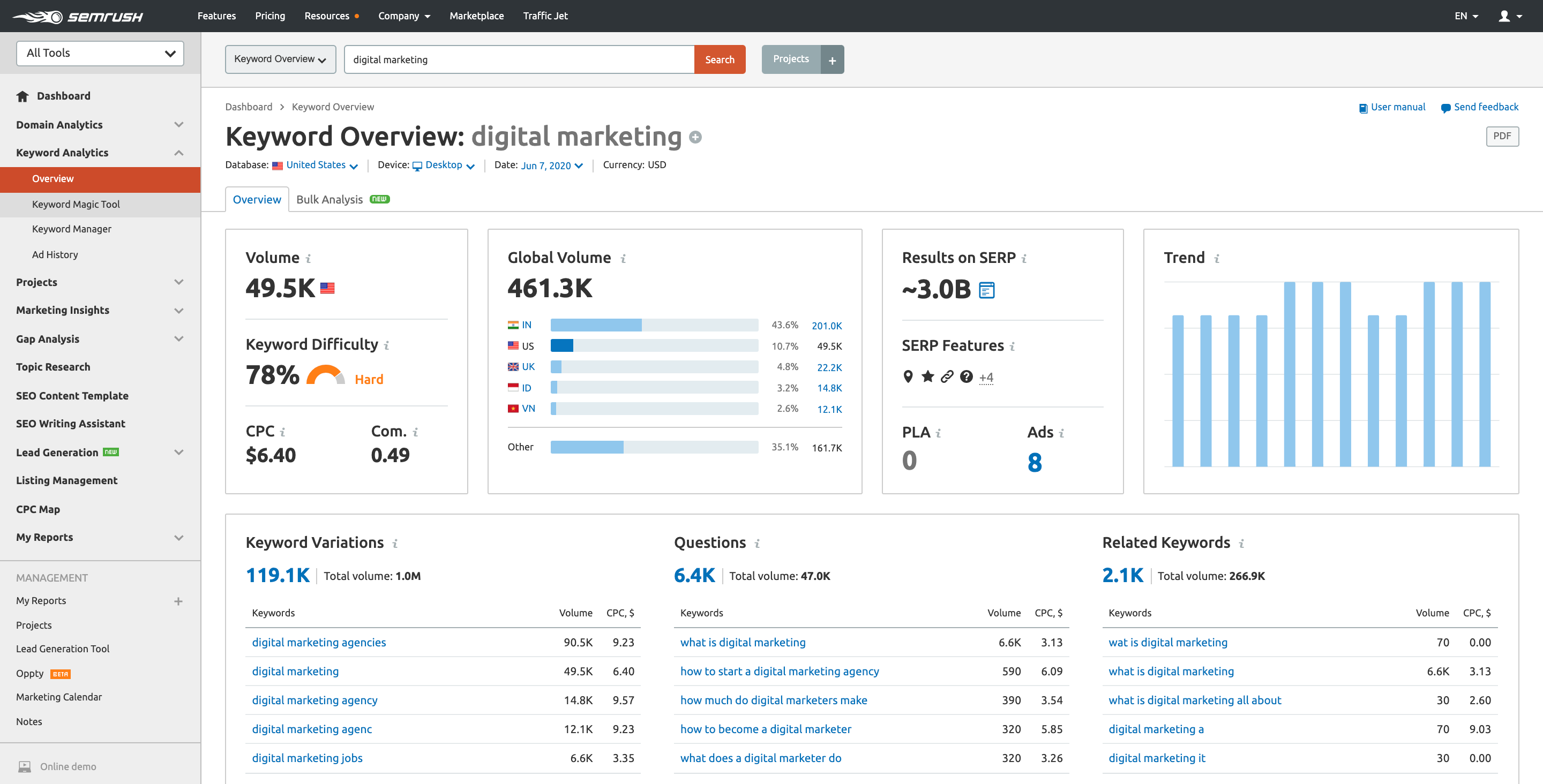Image resolution: width=1543 pixels, height=784 pixels.
Task: Click the Keyword Variations info icon
Action: 395,543
